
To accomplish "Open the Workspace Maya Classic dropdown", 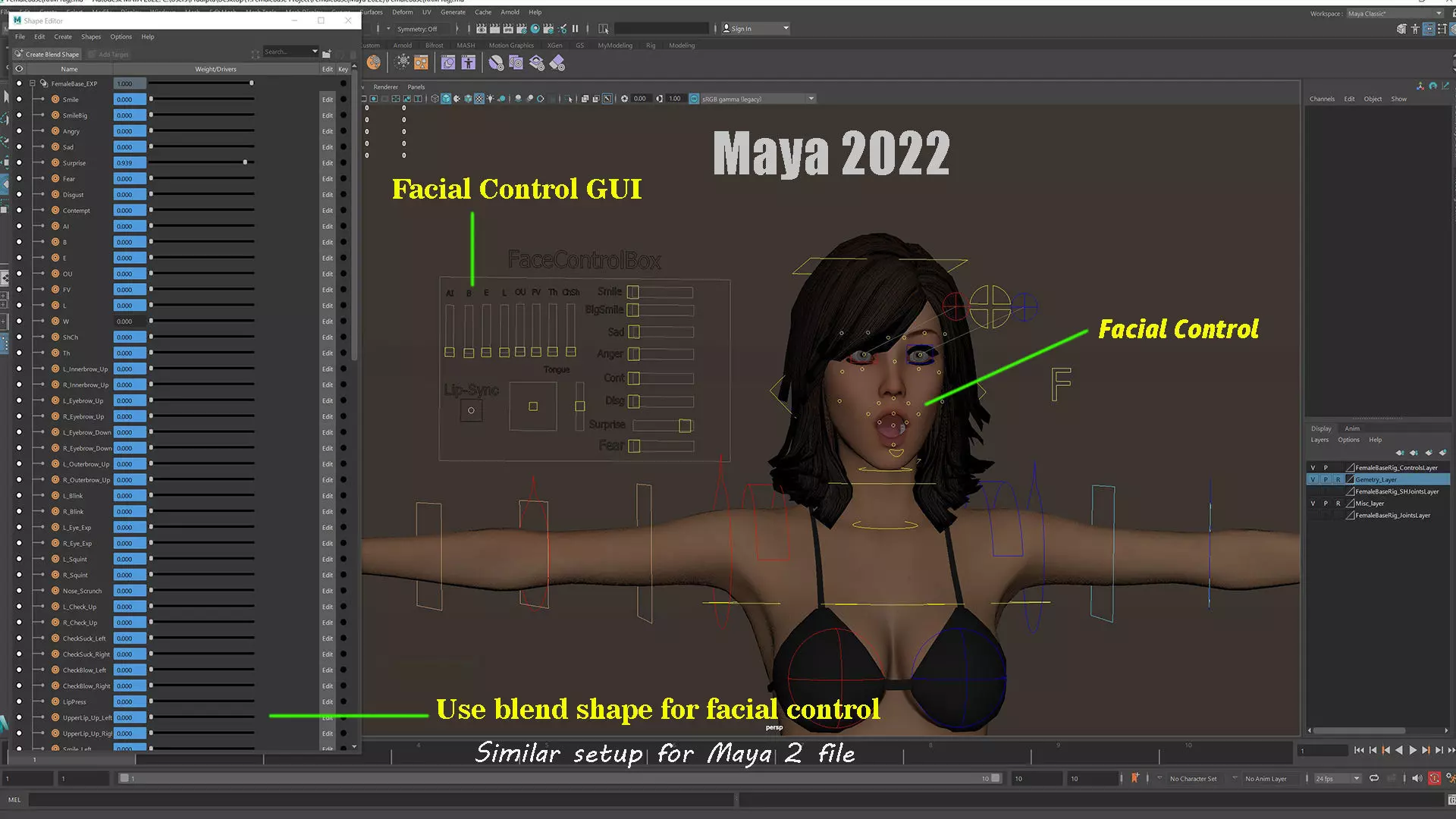I will point(1395,14).
